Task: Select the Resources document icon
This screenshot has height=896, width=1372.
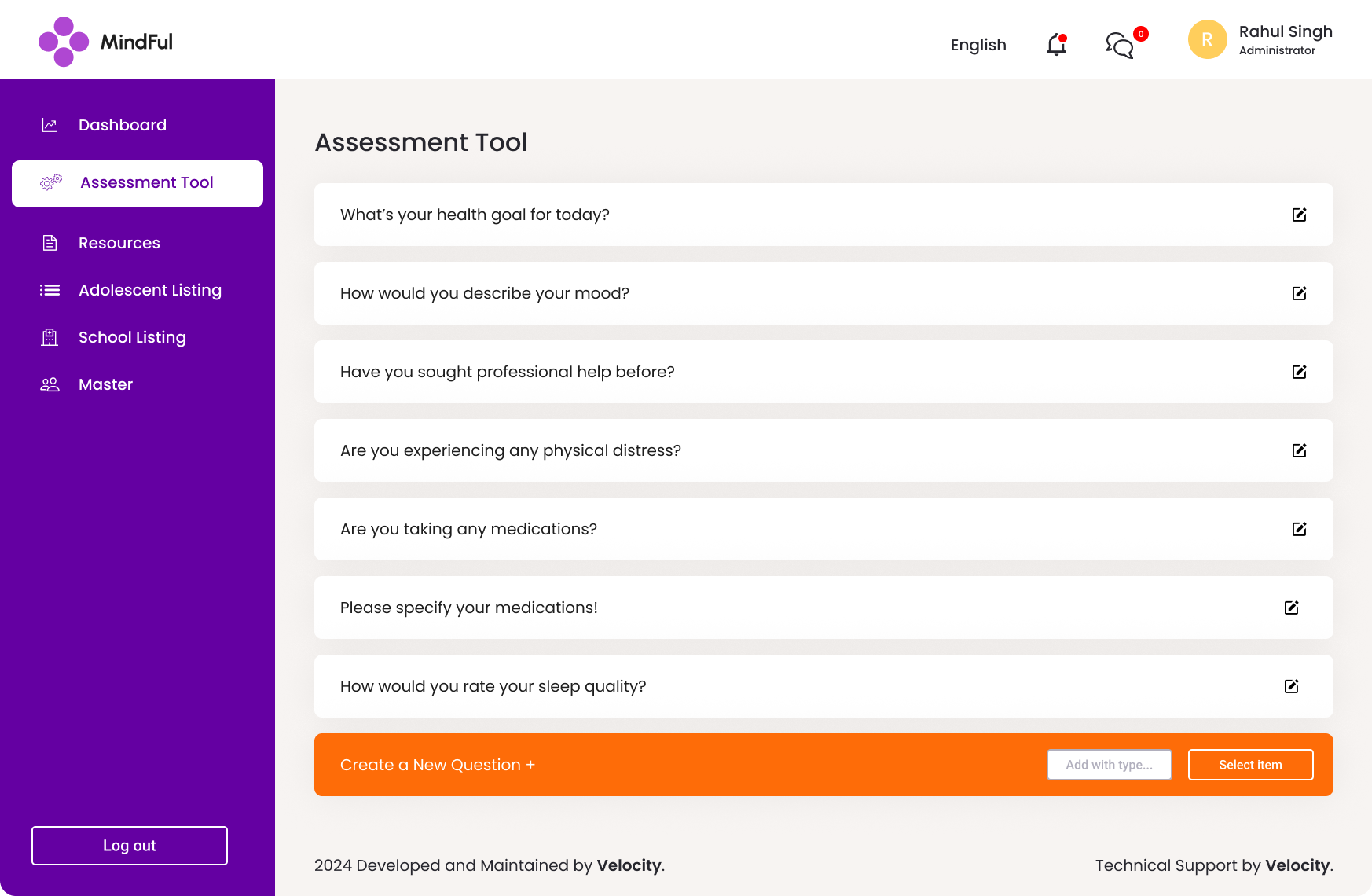Action: point(49,243)
